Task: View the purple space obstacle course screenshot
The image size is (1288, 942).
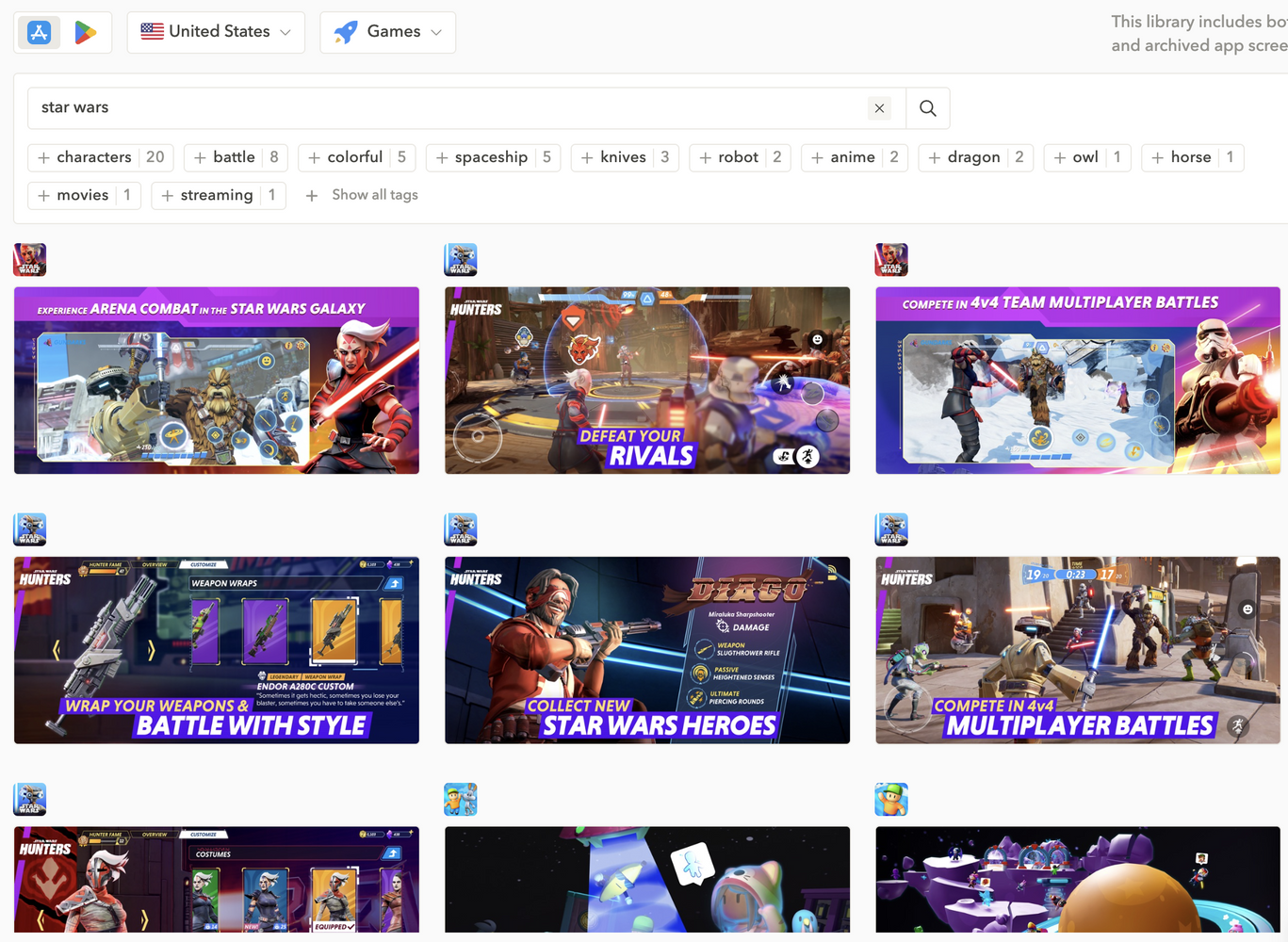Action: [x=1078, y=880]
